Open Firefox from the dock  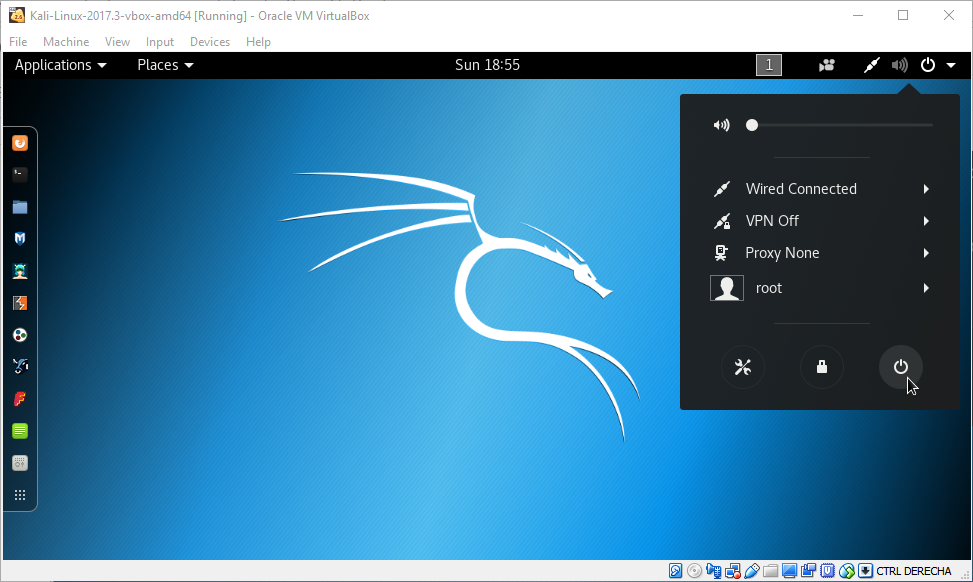(x=20, y=143)
